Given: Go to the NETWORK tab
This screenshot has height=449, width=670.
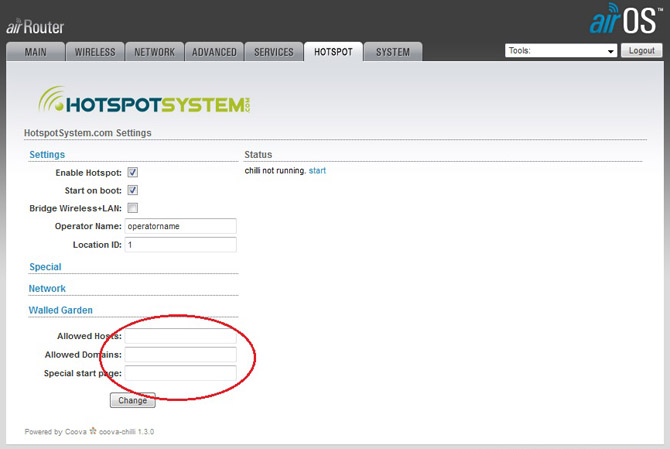Looking at the screenshot, I should coord(155,52).
